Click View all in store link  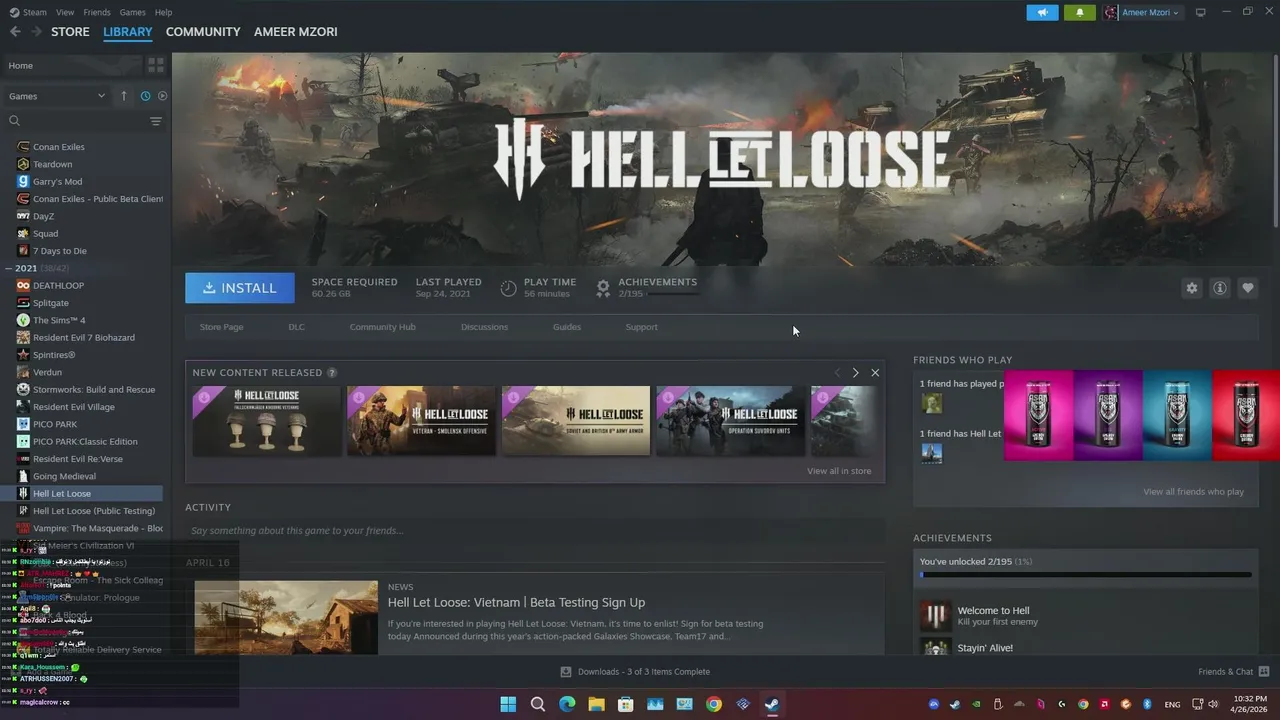click(x=839, y=471)
